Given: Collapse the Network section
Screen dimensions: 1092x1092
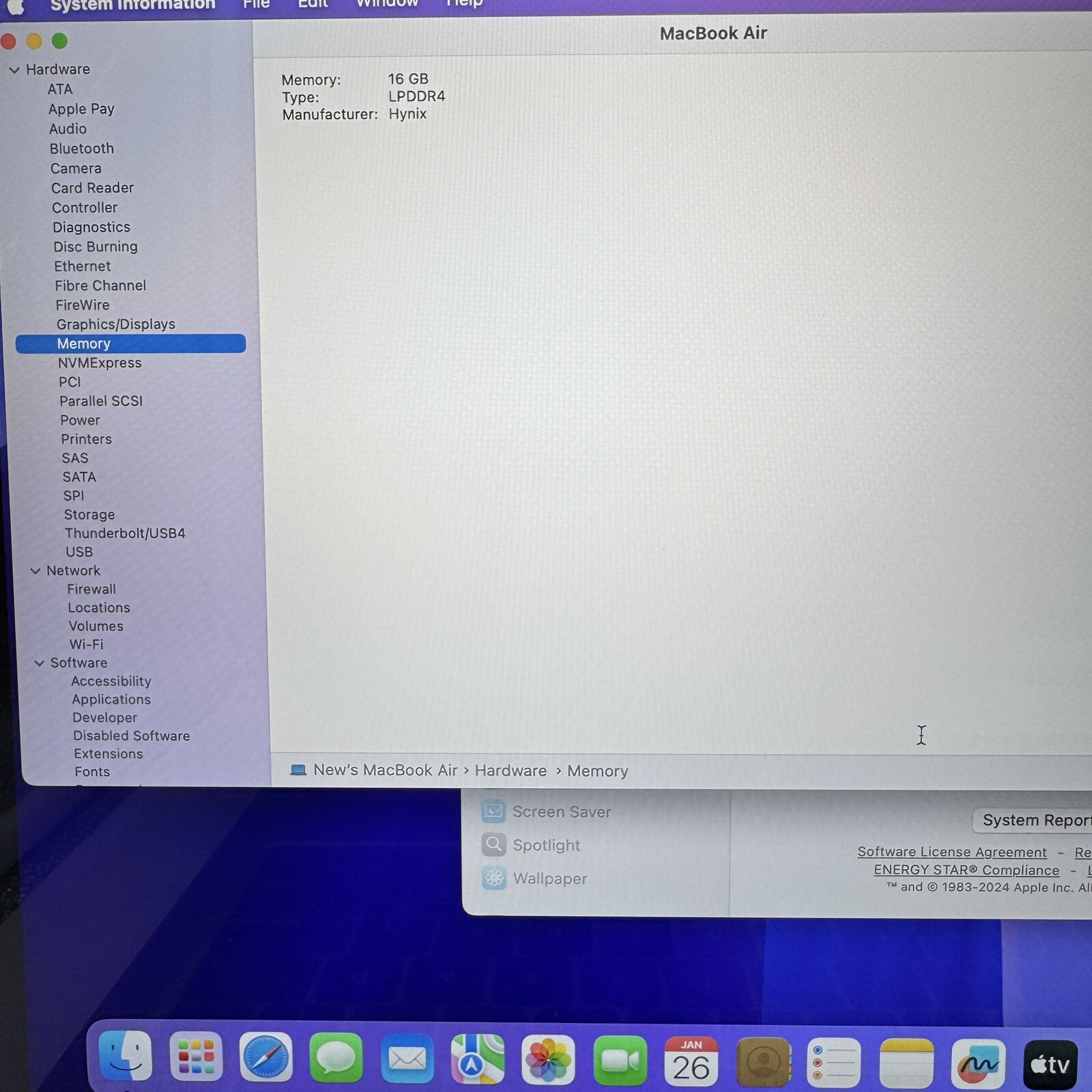Looking at the screenshot, I should coord(35,571).
